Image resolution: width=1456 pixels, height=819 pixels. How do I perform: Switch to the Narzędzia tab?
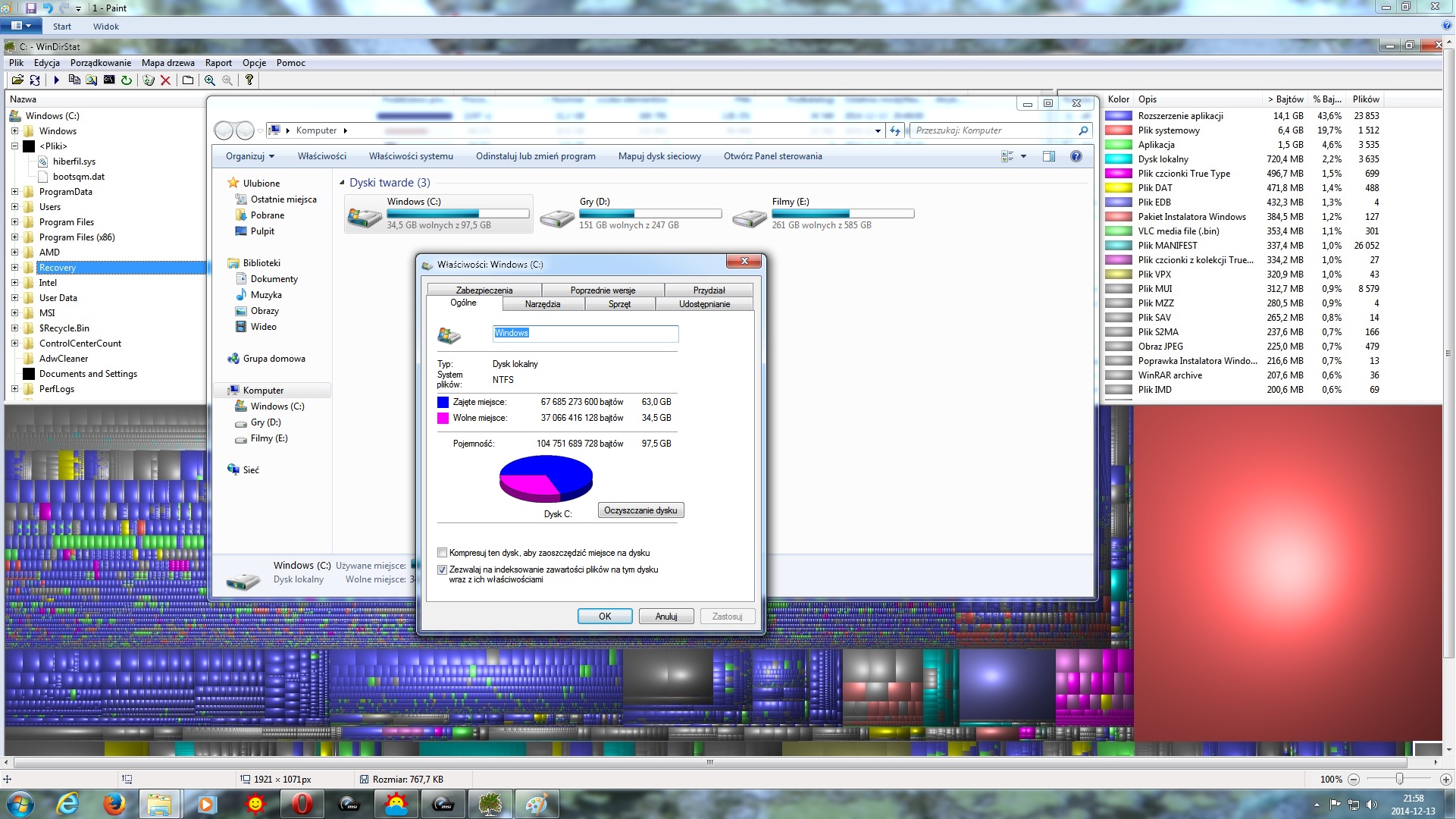point(543,304)
